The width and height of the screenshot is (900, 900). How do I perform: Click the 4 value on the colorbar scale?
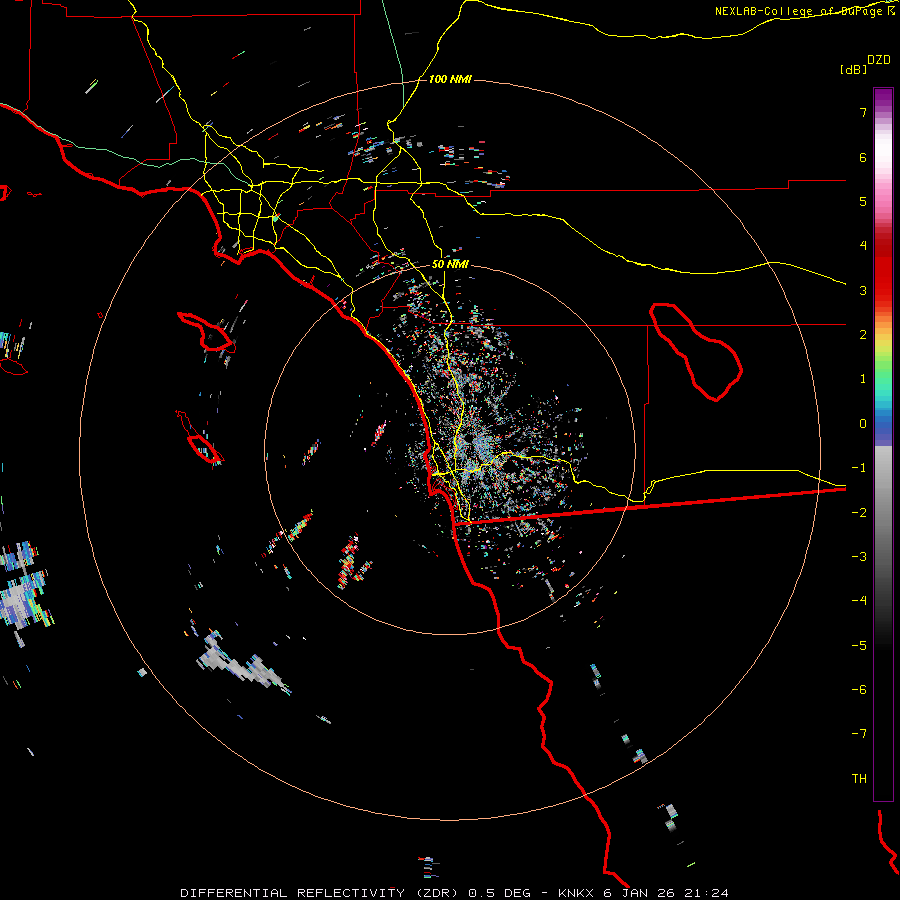pos(863,246)
